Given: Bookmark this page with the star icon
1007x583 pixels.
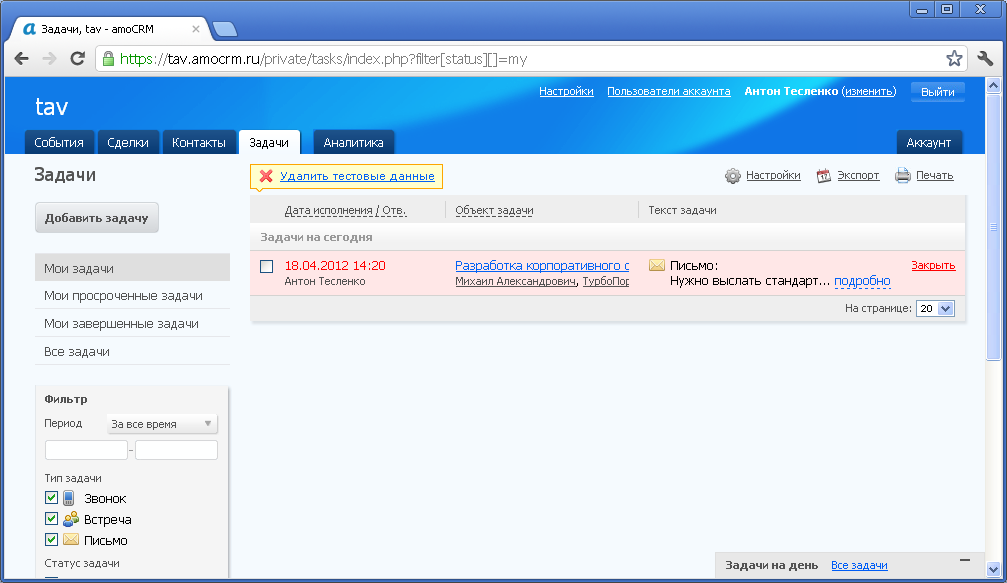Looking at the screenshot, I should (x=954, y=59).
